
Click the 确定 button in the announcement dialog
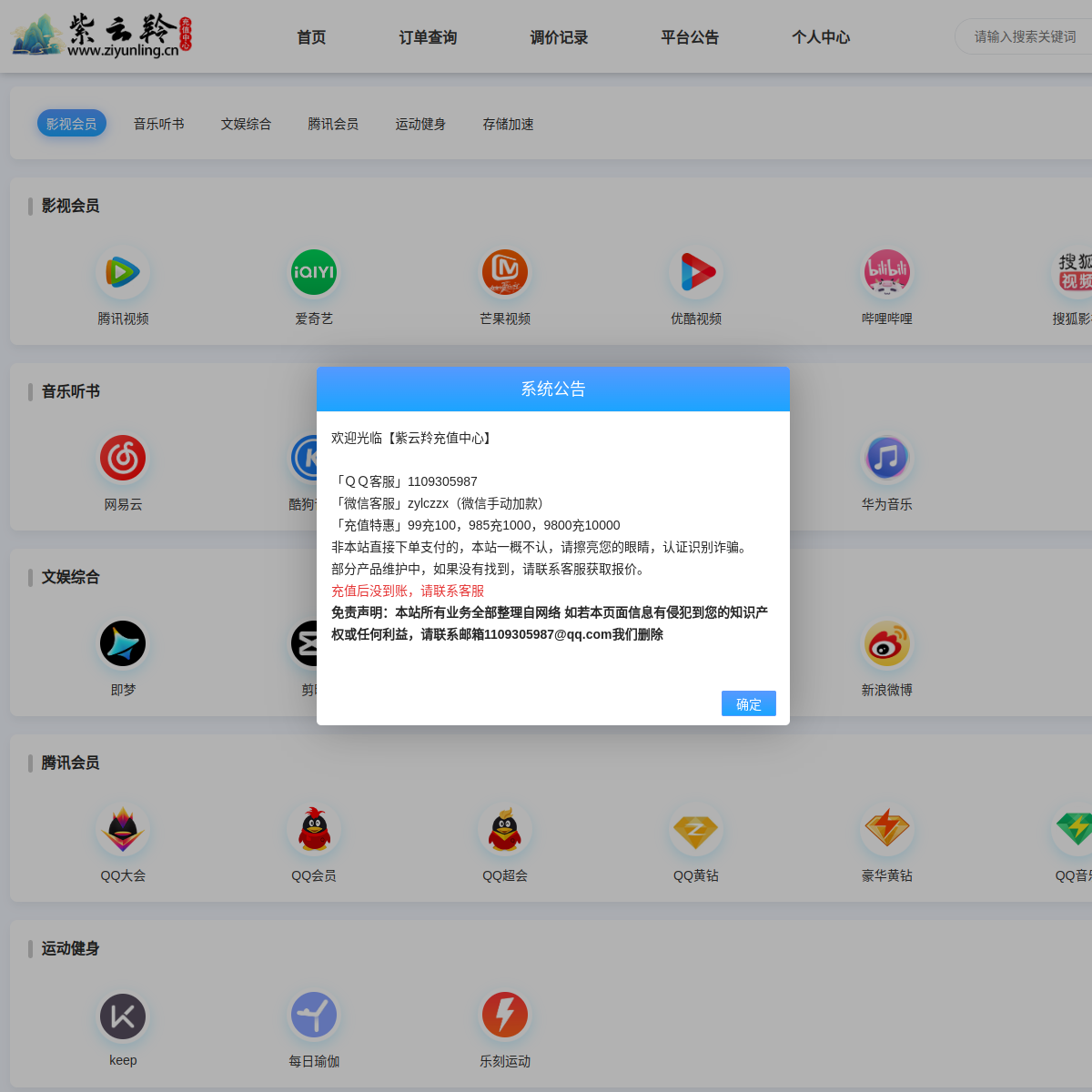(748, 703)
